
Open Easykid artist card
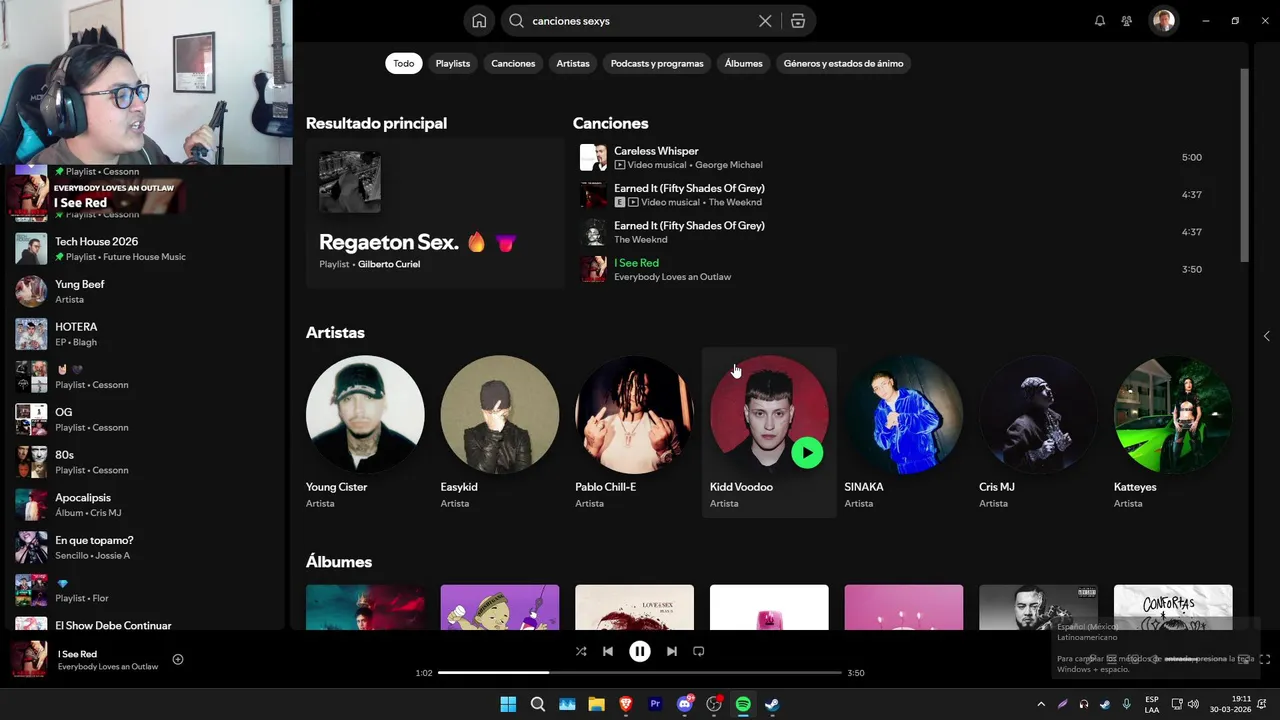[x=500, y=432]
